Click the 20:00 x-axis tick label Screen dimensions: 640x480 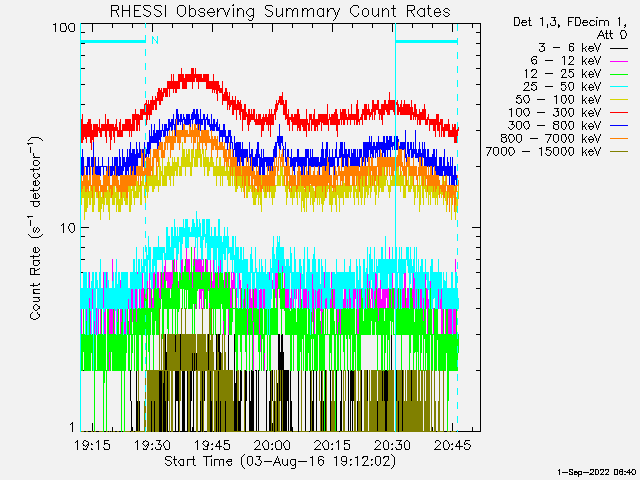(x=272, y=445)
